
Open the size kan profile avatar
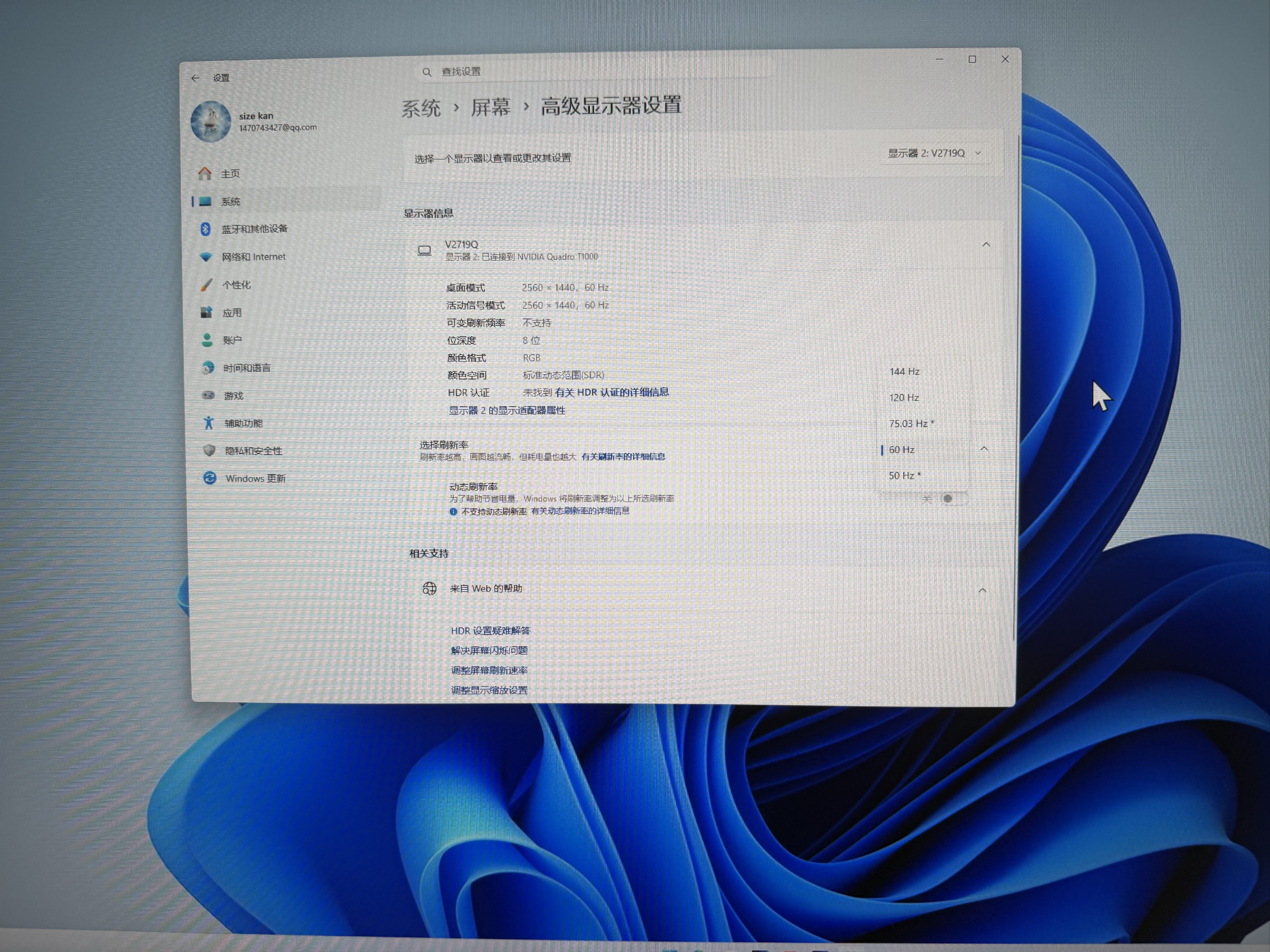(211, 122)
